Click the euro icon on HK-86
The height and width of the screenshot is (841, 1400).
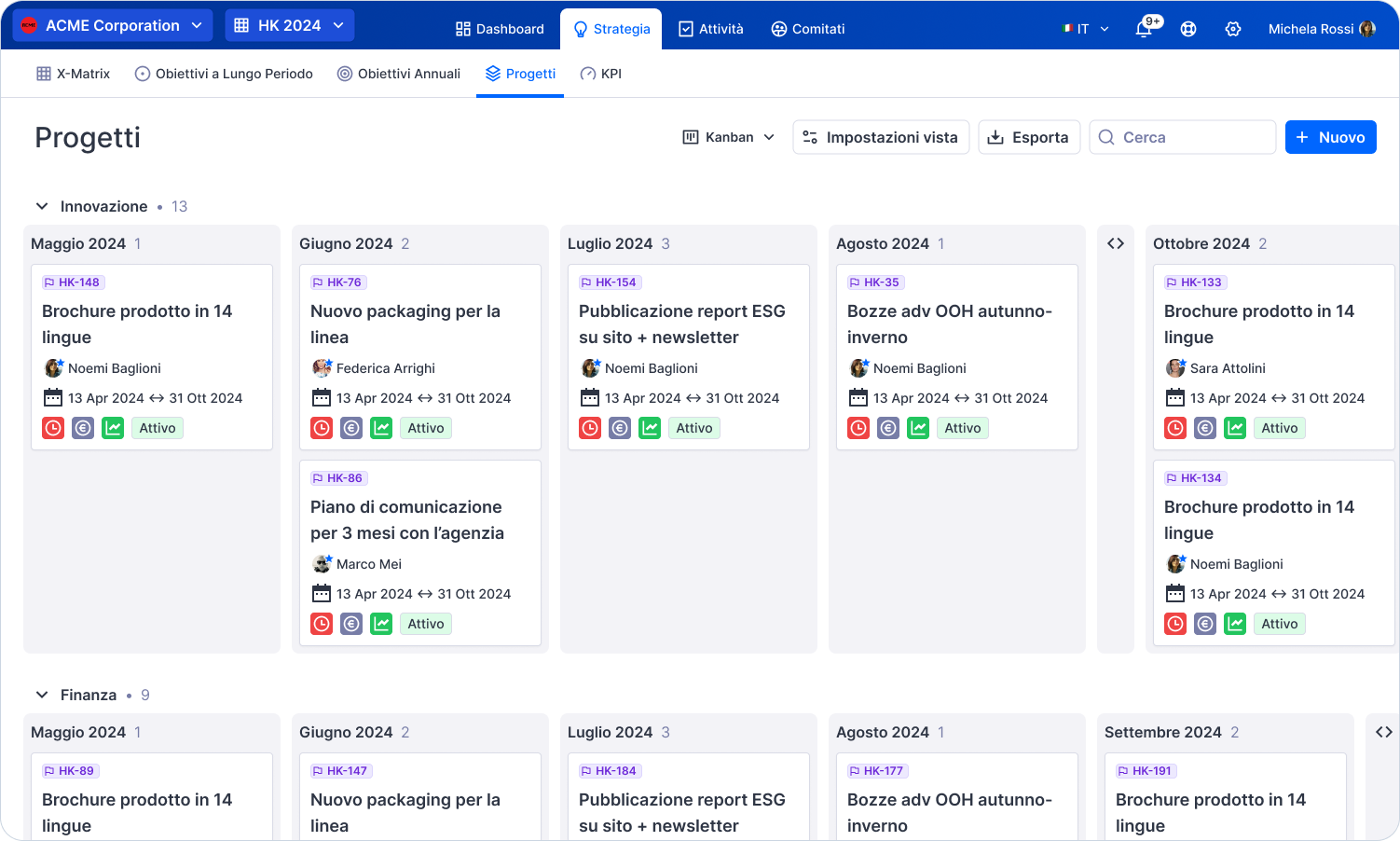pos(352,624)
